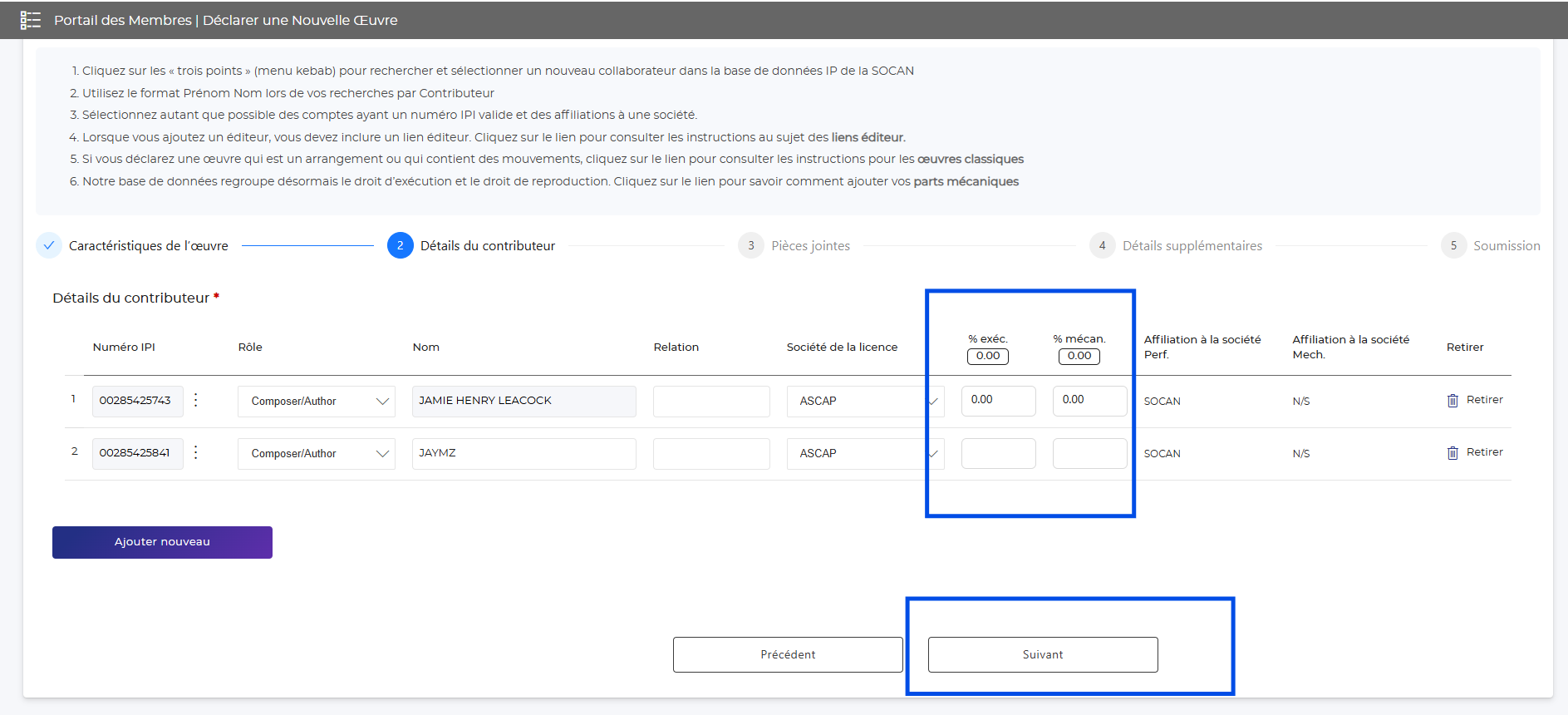Click the Précédent button
Viewport: 1568px width, 715px height.
pyautogui.click(x=787, y=654)
